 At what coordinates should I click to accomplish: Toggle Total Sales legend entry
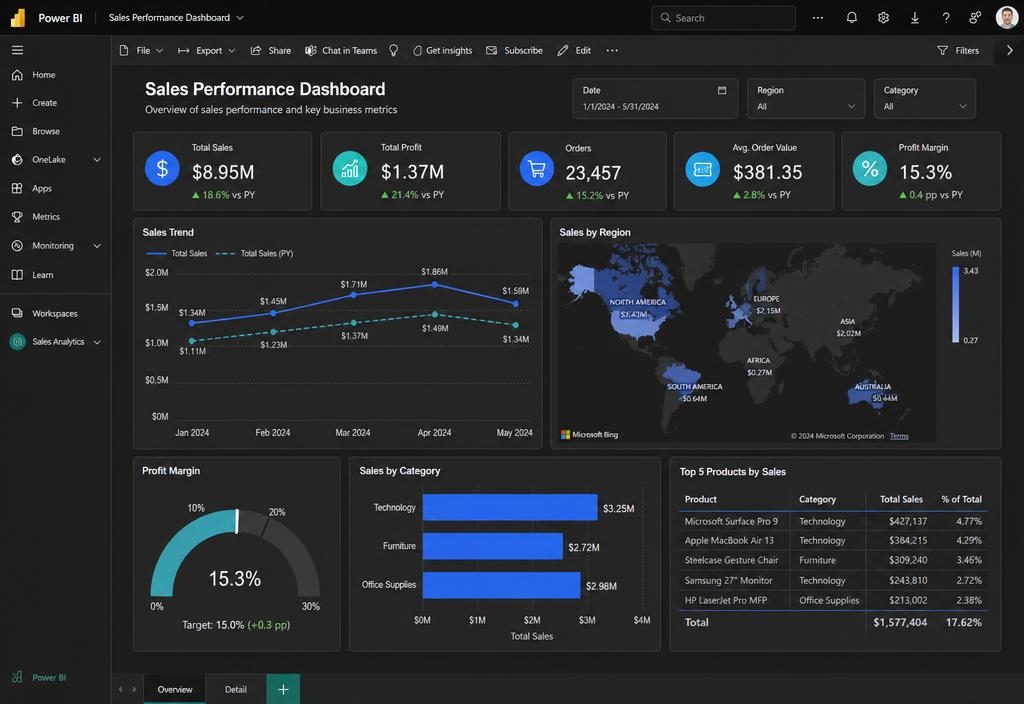pos(177,253)
